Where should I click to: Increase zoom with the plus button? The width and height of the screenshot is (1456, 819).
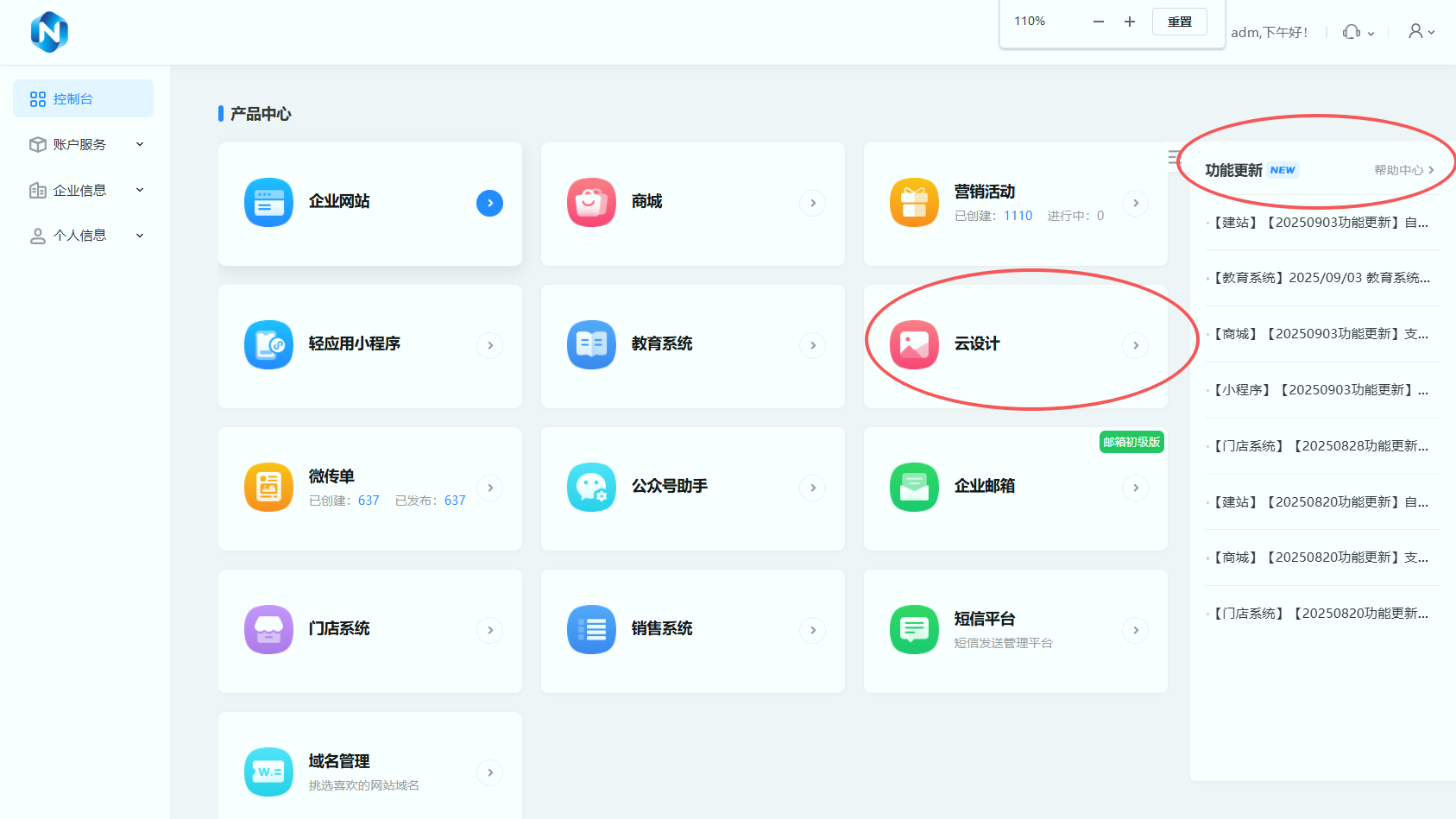pyautogui.click(x=1129, y=22)
